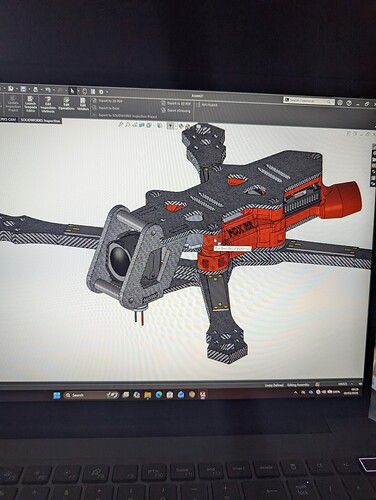
Task: Open dropdown arrow next to Print icon
Action: [41, 89]
